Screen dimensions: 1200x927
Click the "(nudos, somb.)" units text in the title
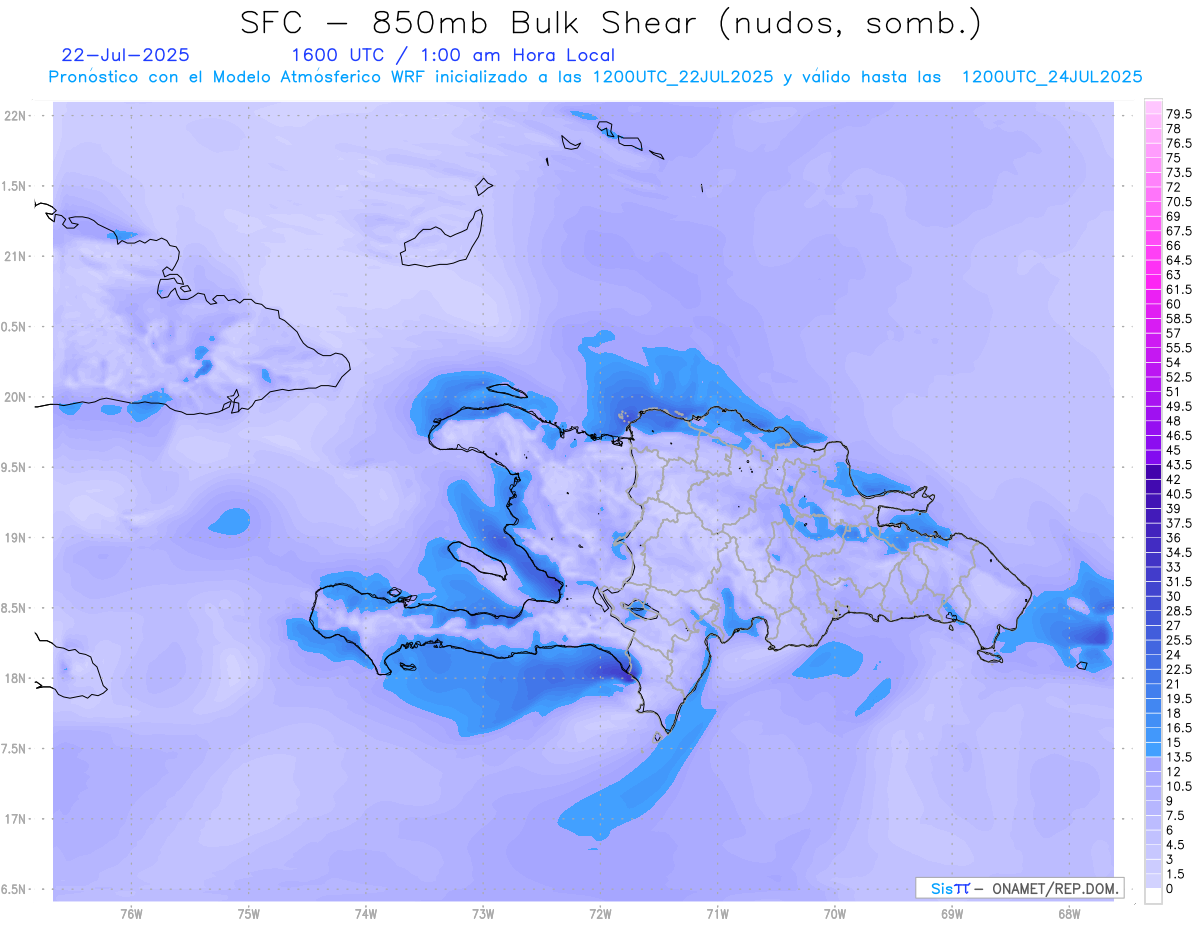[850, 24]
